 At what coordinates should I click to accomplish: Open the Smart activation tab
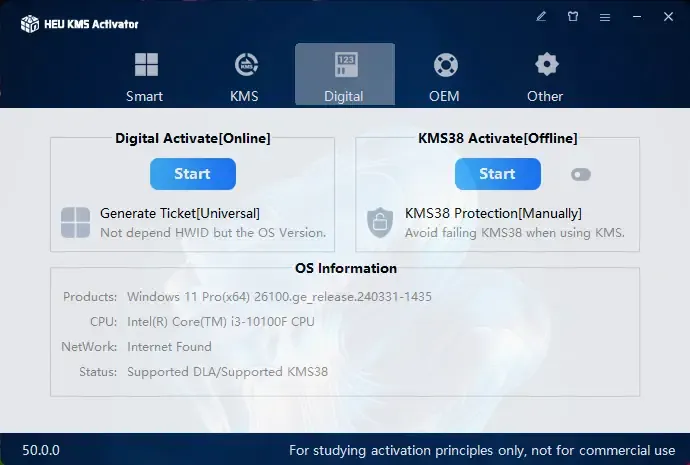[145, 76]
